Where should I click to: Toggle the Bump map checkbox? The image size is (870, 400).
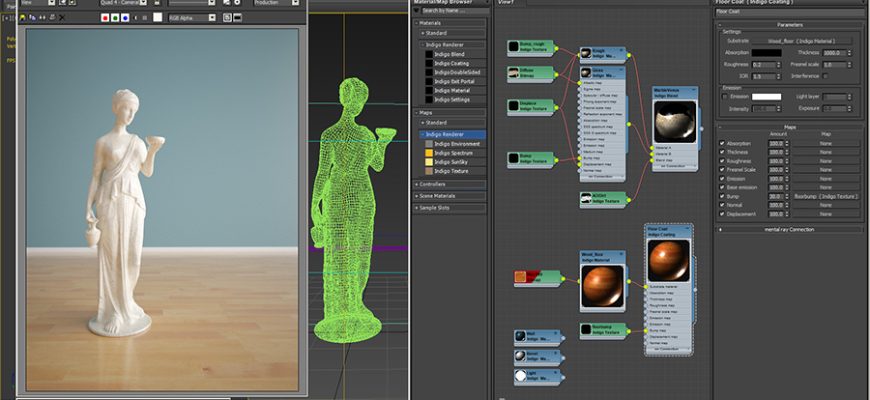pos(722,197)
